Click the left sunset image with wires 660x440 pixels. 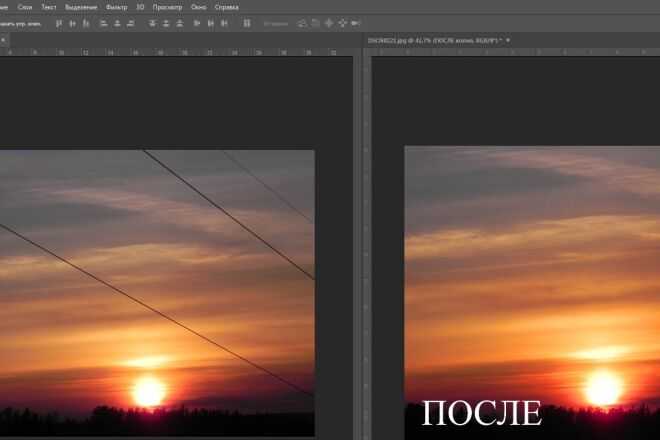(157, 293)
